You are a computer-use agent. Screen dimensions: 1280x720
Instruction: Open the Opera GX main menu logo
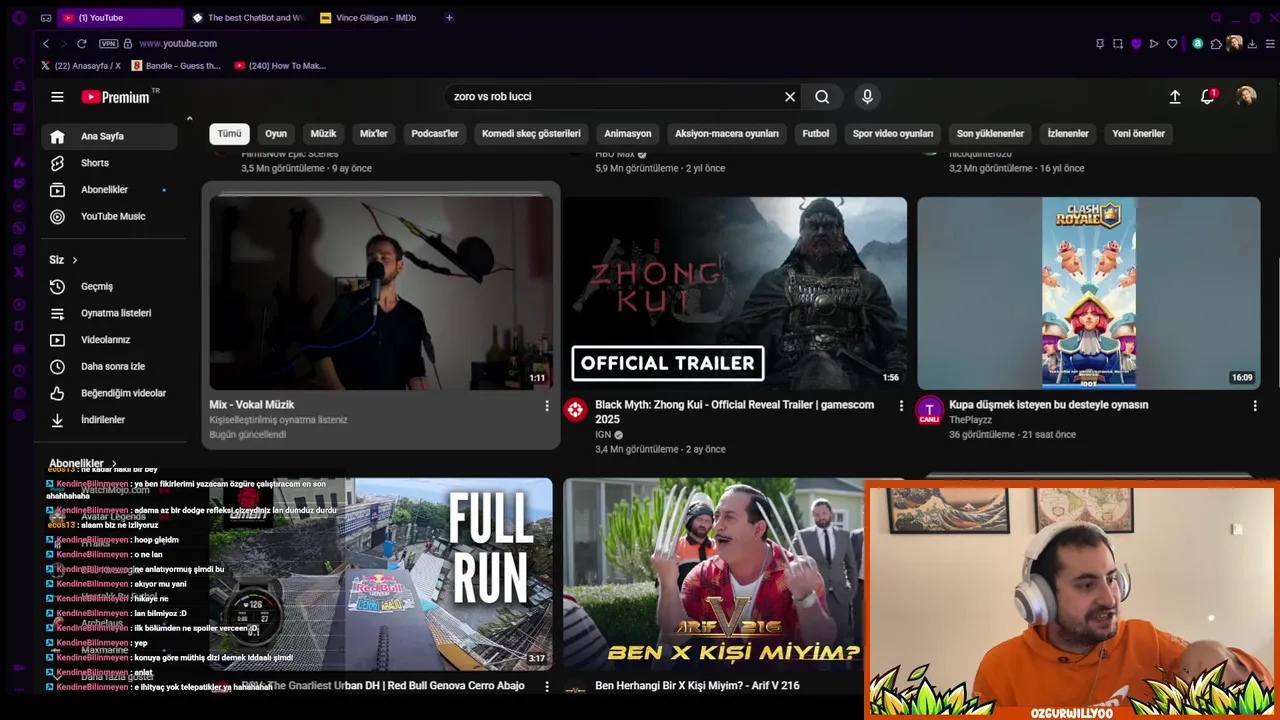point(19,18)
